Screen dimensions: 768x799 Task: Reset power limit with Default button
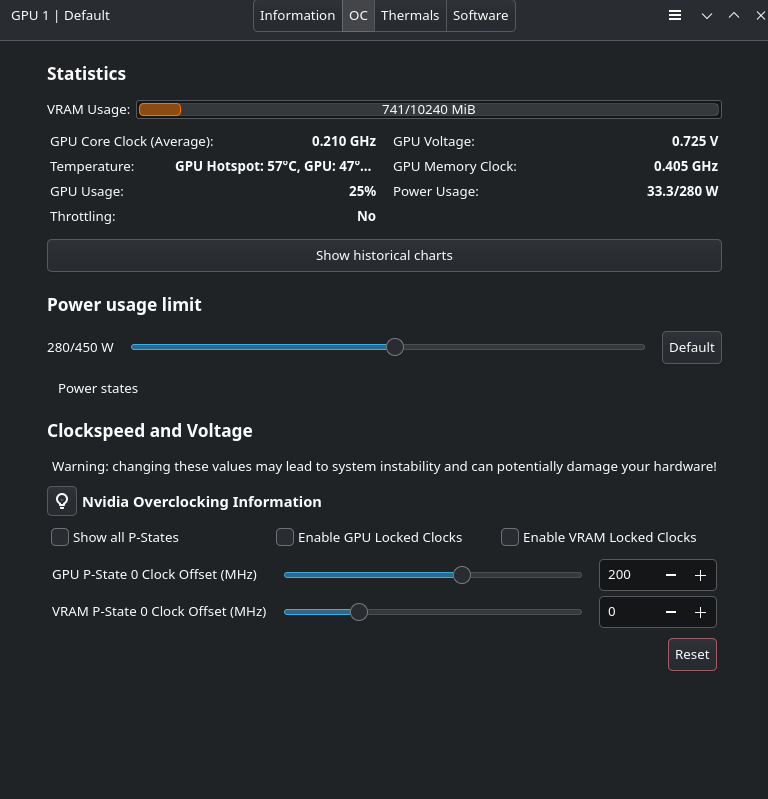tap(692, 348)
